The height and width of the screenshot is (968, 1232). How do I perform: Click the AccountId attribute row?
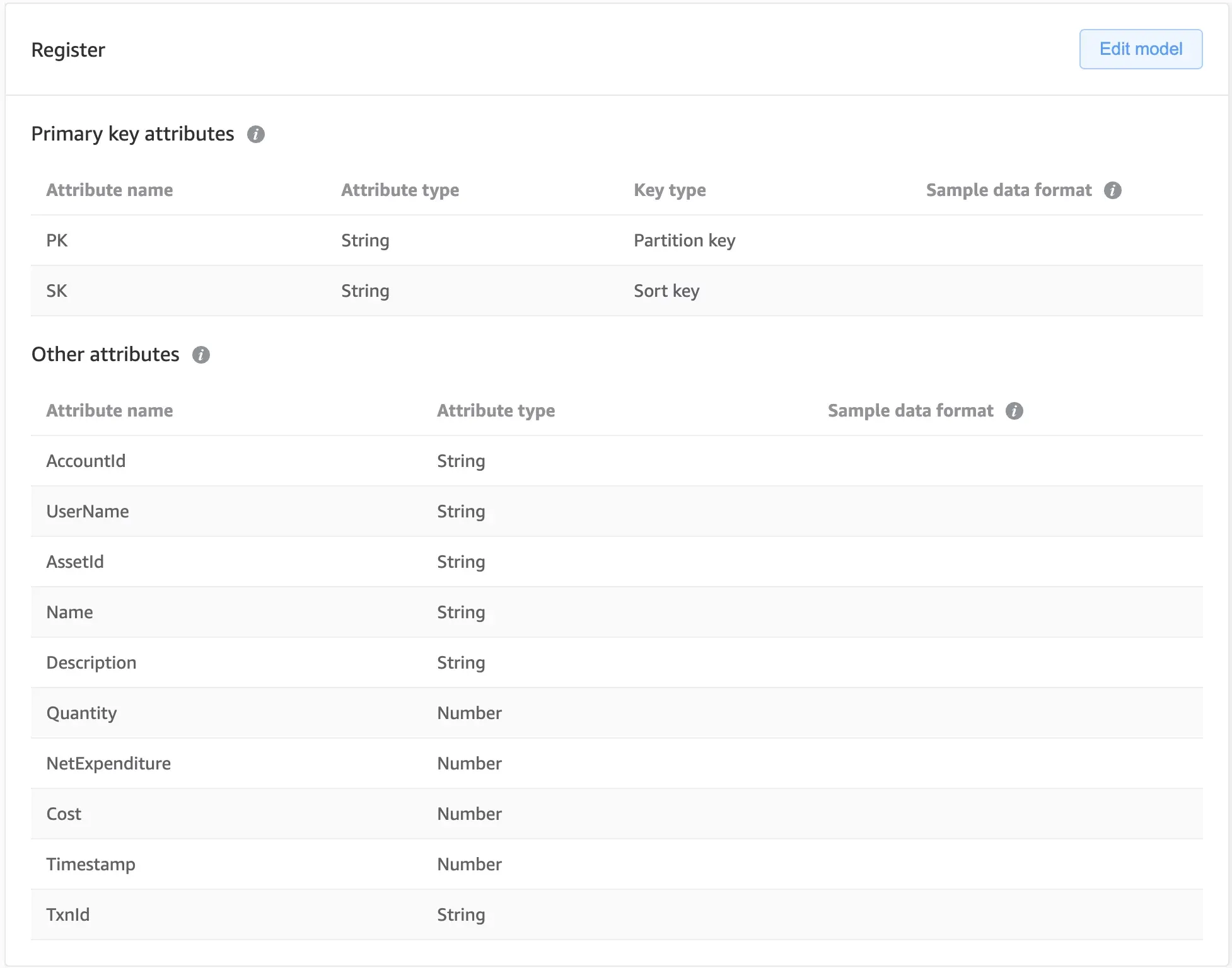(616, 461)
